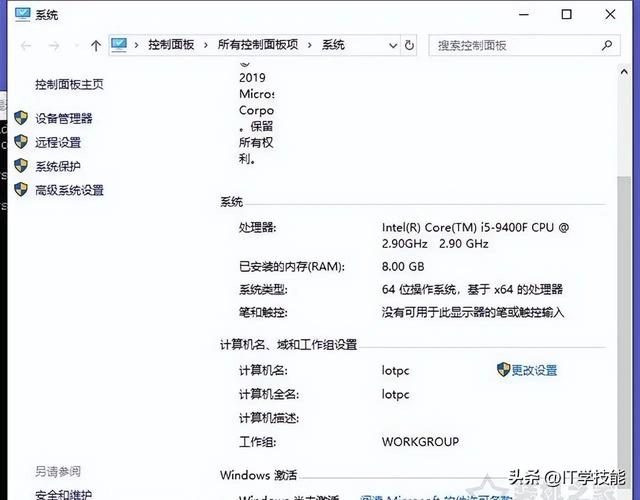Click shield icon beside 远程设置
The height and width of the screenshot is (500, 640).
tap(21, 142)
